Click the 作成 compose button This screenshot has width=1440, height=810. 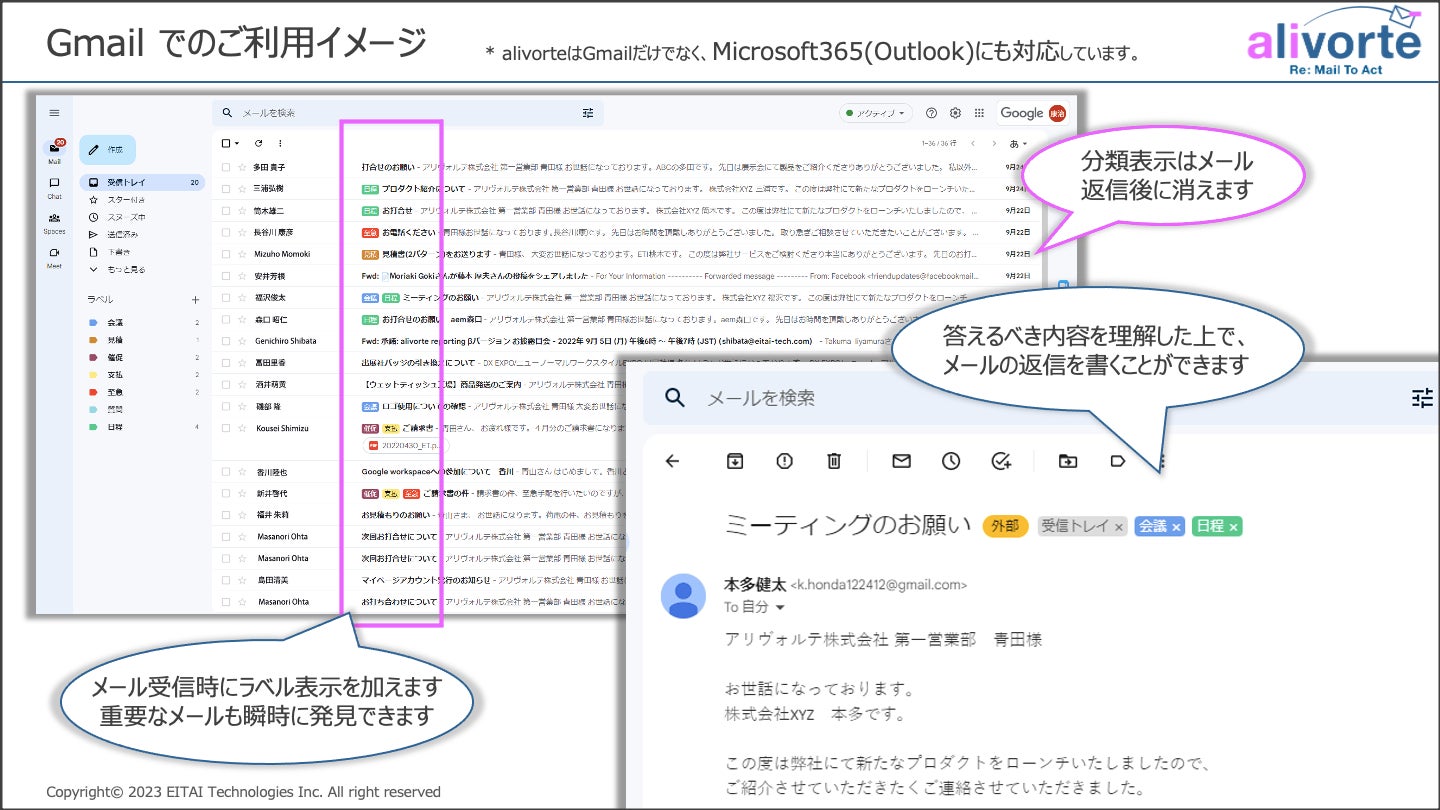(x=107, y=150)
